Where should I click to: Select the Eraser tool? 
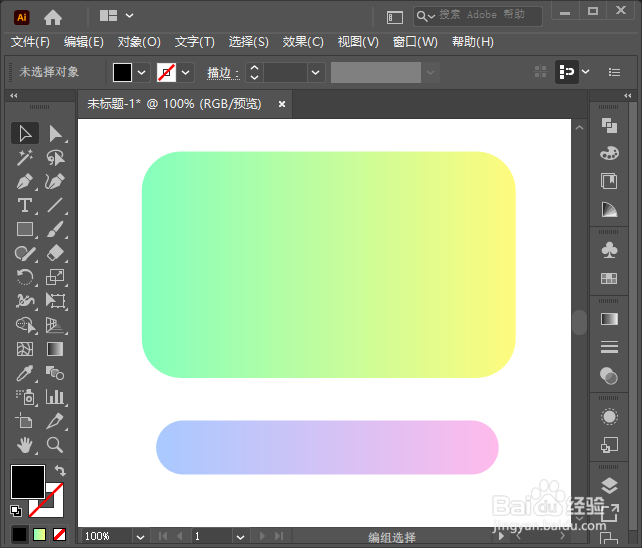point(55,253)
